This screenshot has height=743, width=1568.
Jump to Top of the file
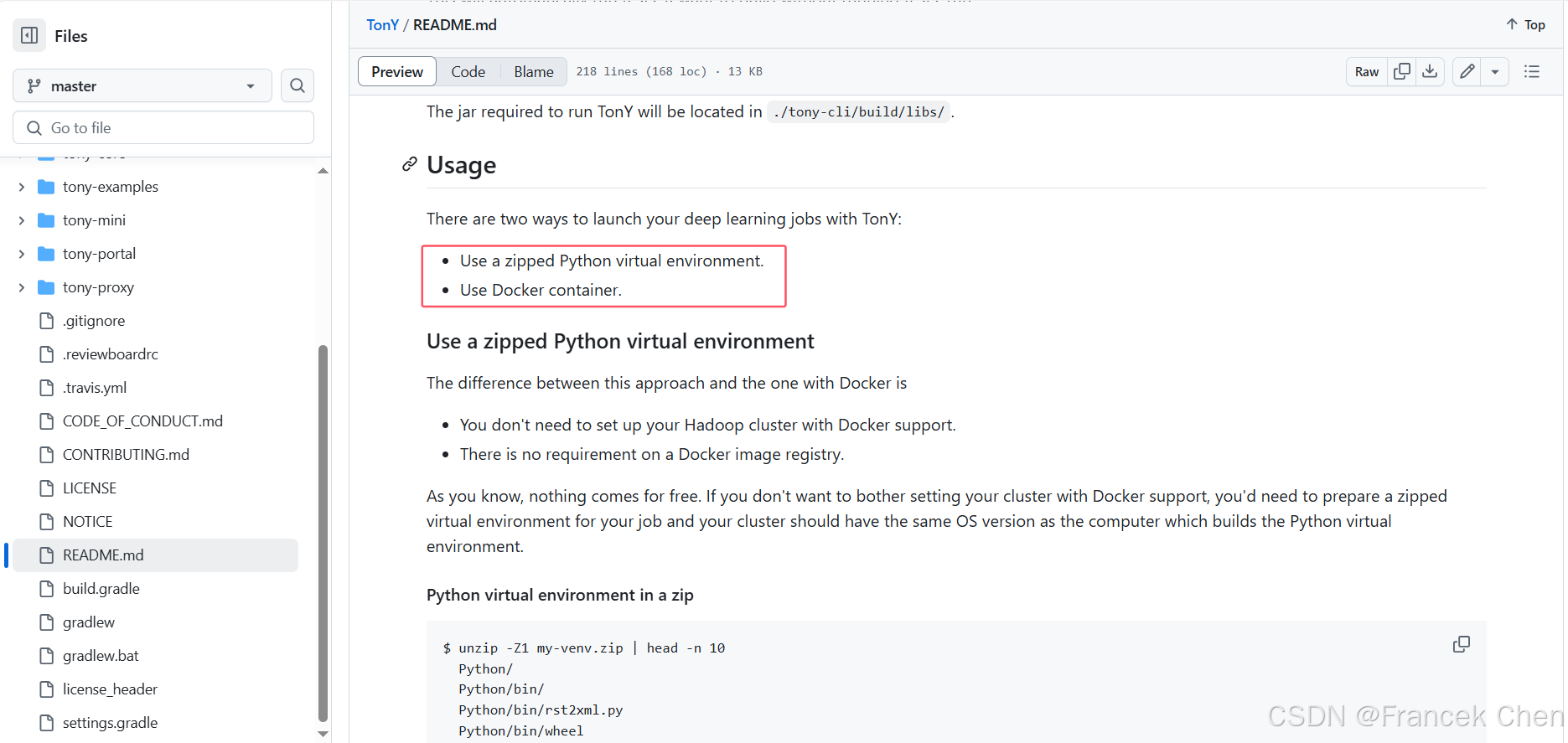pyautogui.click(x=1525, y=25)
